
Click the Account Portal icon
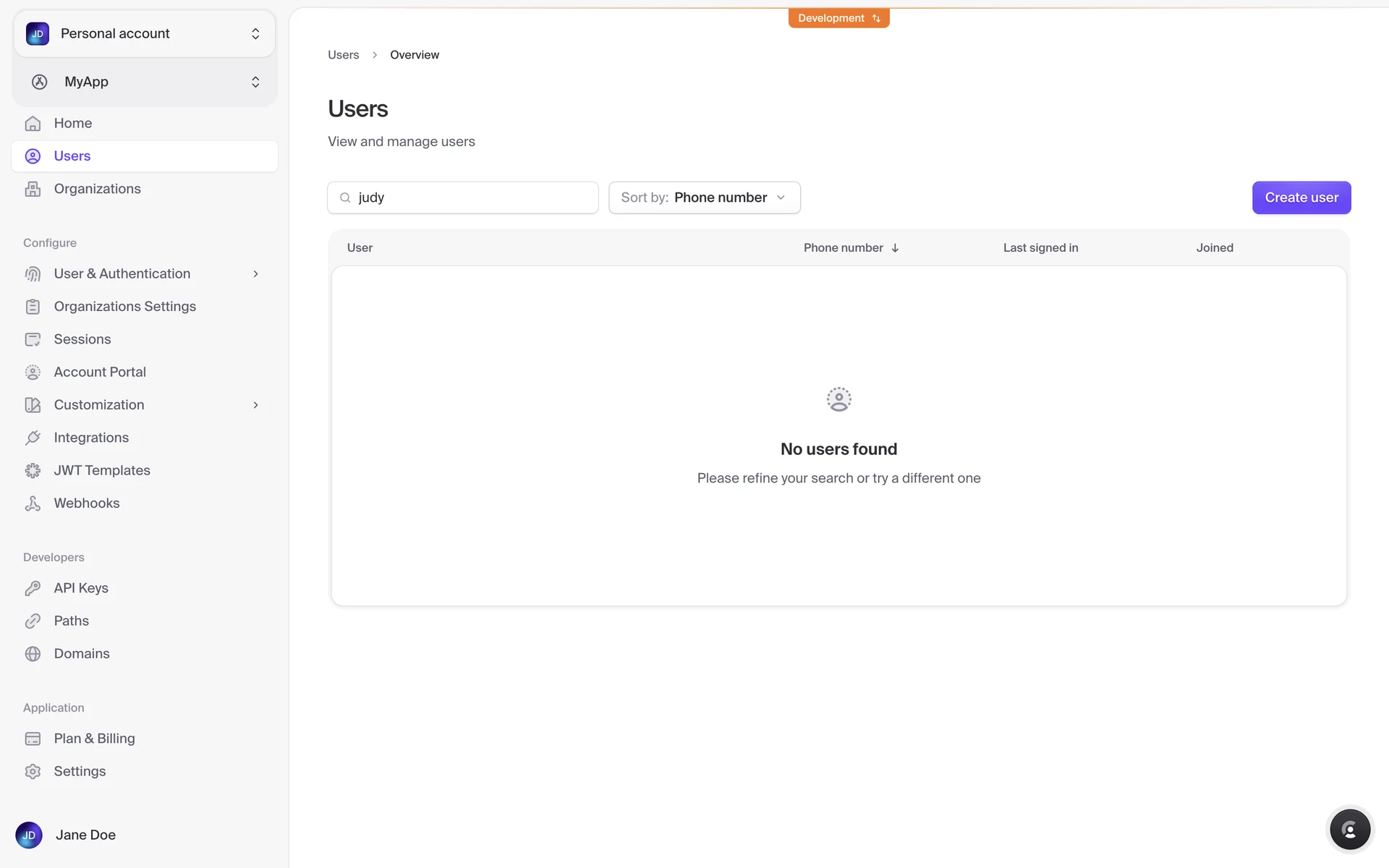pyautogui.click(x=33, y=373)
